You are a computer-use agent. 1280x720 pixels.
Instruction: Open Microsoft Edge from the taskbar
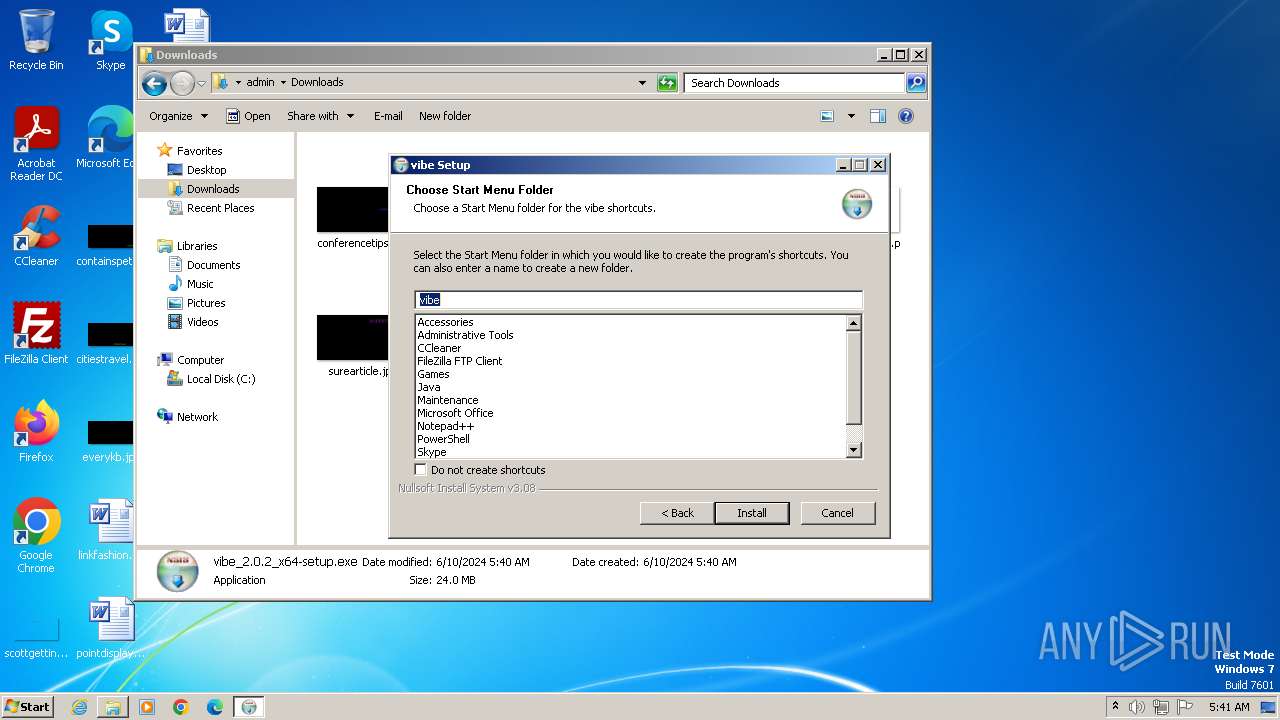[x=215, y=707]
